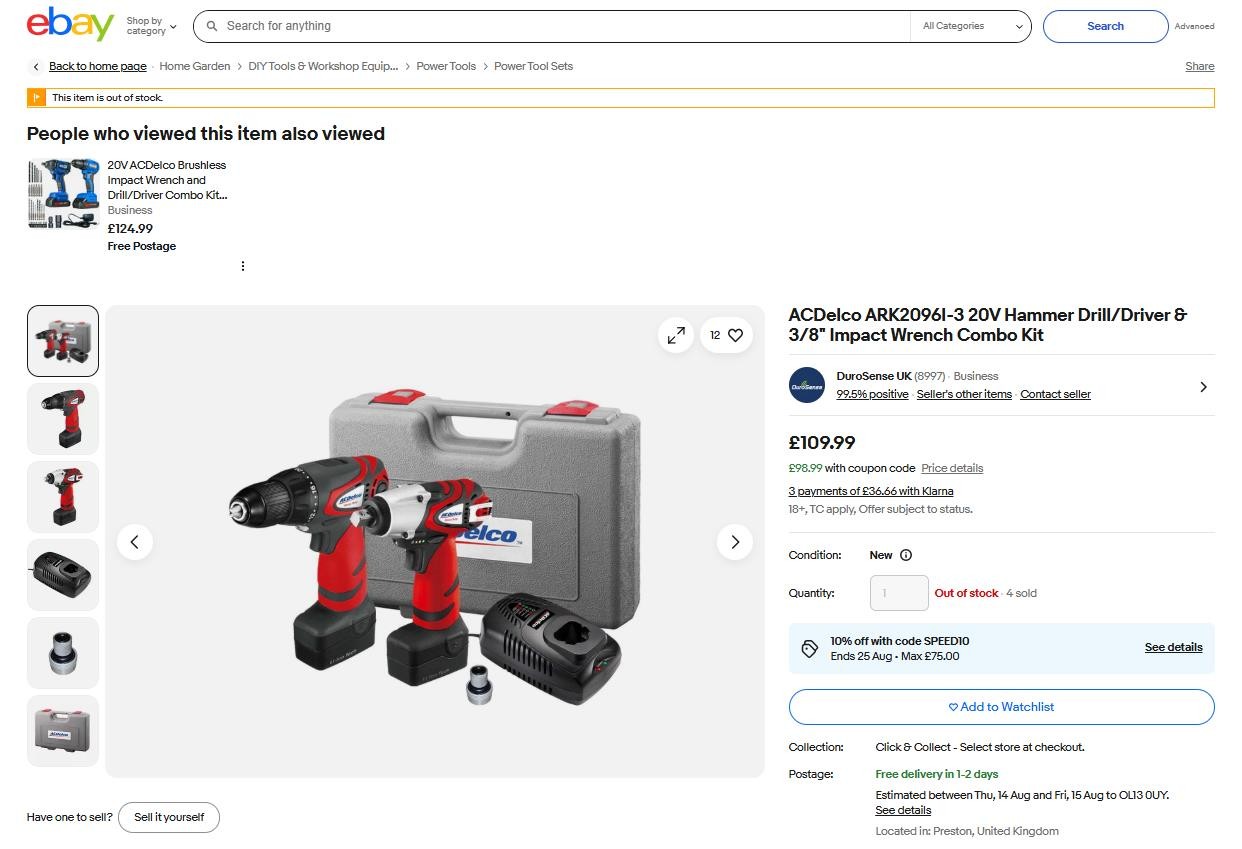Click the £109.99 price text
1242x849 pixels.
(822, 442)
